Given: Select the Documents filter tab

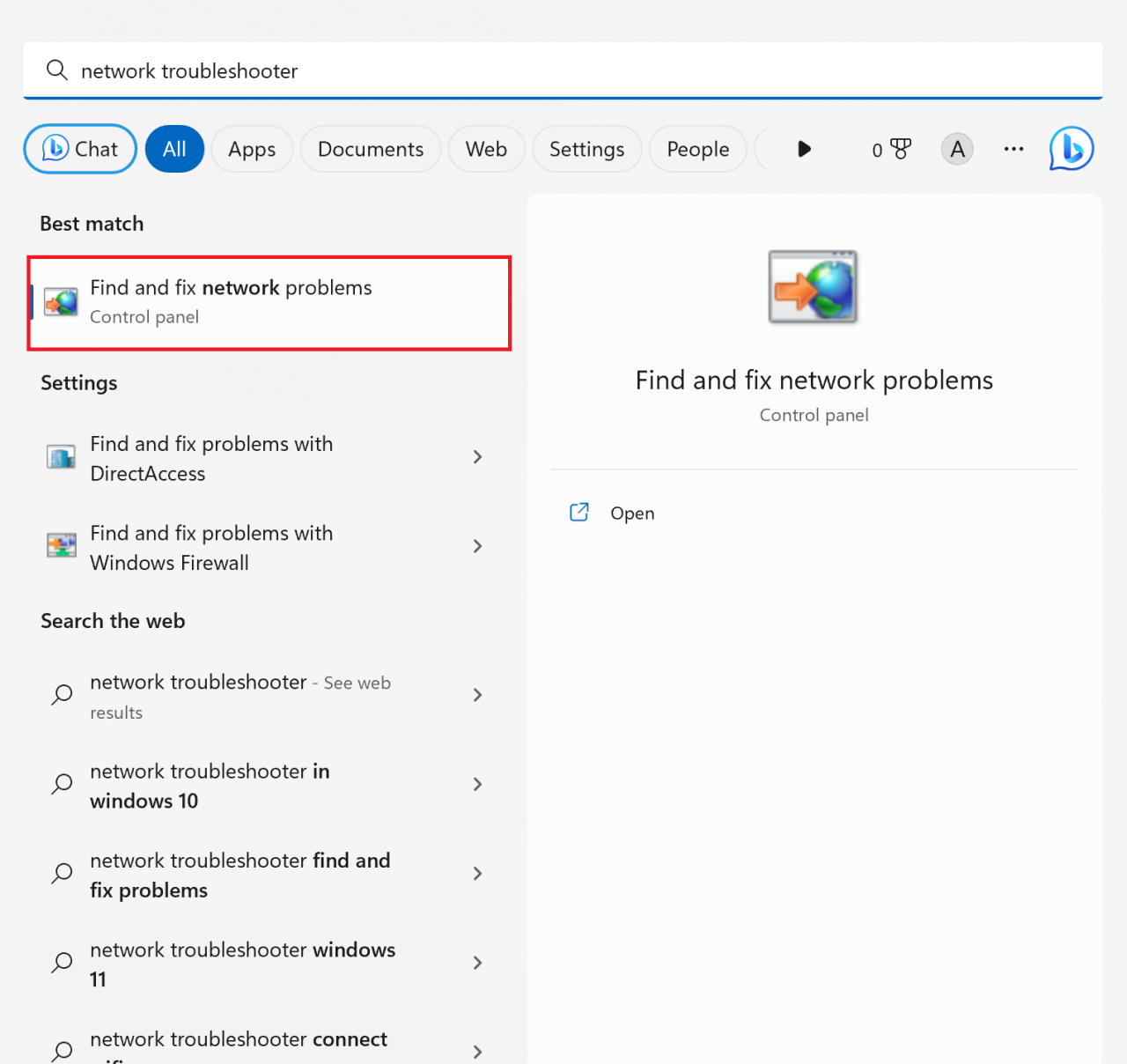Looking at the screenshot, I should click(370, 150).
